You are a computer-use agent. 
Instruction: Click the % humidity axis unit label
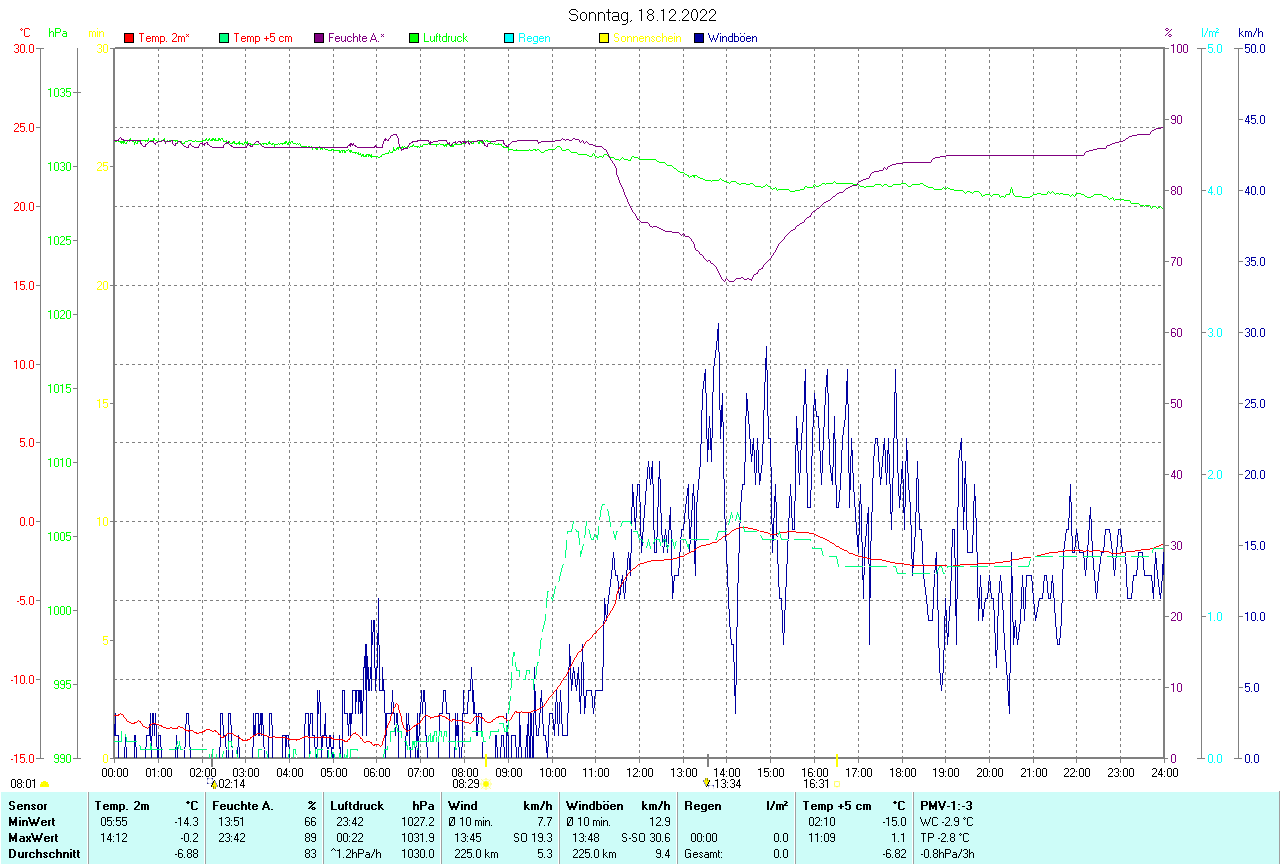pyautogui.click(x=1168, y=33)
